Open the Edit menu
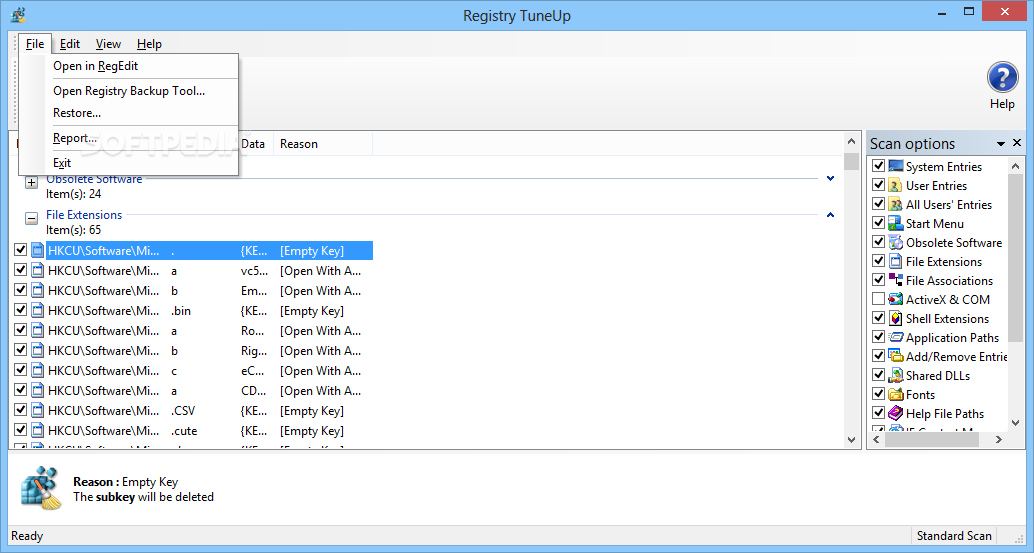This screenshot has height=553, width=1034. 70,44
